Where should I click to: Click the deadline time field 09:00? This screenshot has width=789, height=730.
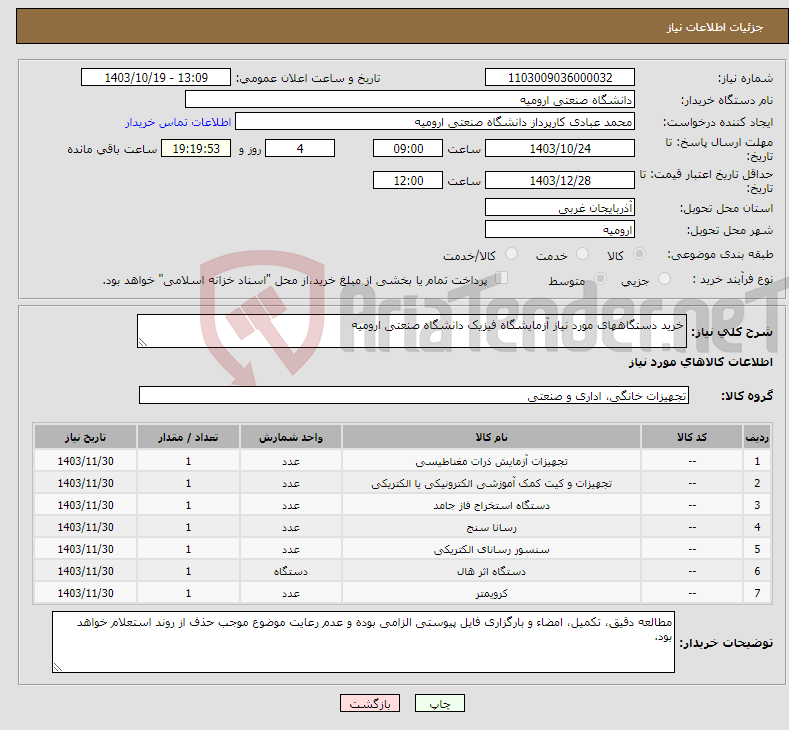408,148
